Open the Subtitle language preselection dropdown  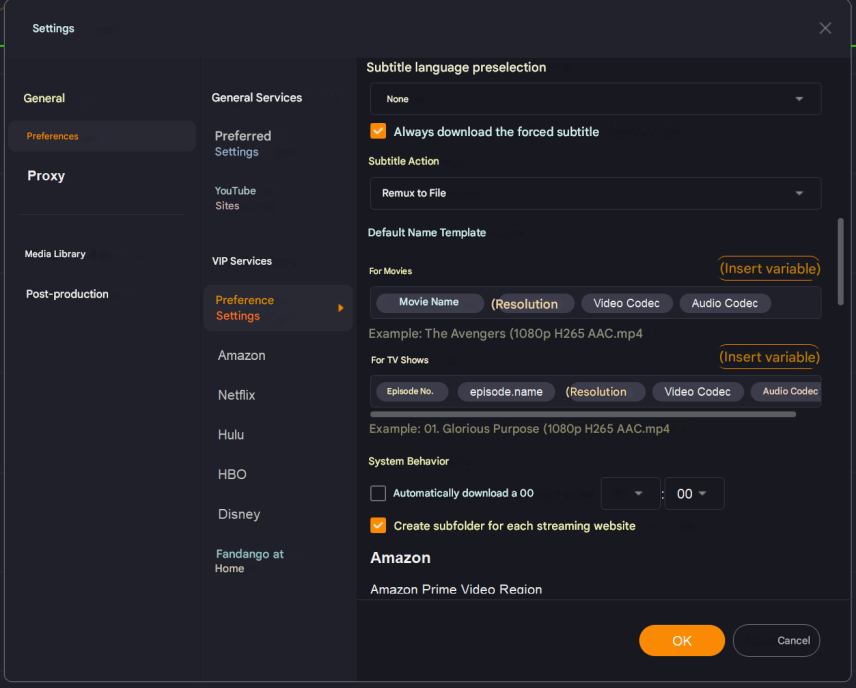(x=595, y=99)
